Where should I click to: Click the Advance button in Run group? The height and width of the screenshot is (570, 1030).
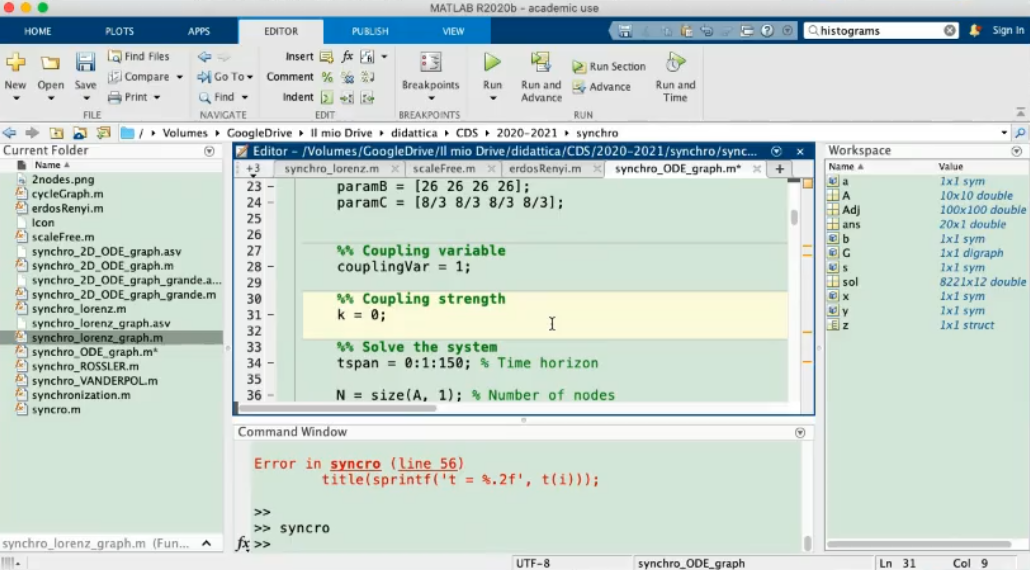click(602, 87)
